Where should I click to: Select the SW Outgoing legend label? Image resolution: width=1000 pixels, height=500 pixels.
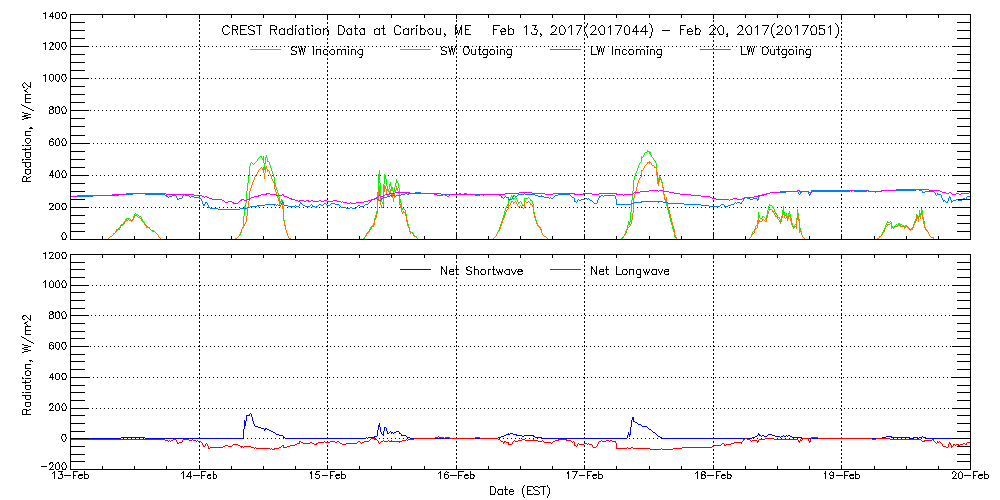476,52
